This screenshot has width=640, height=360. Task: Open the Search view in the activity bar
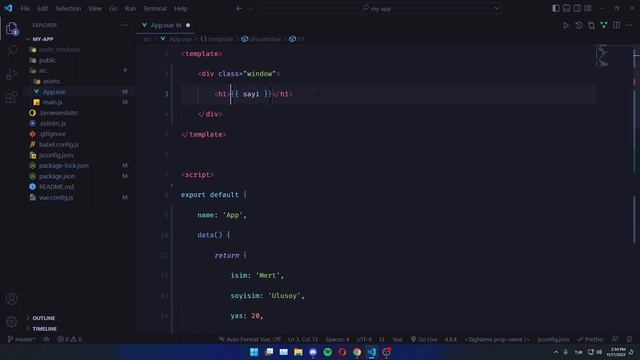pos(11,51)
